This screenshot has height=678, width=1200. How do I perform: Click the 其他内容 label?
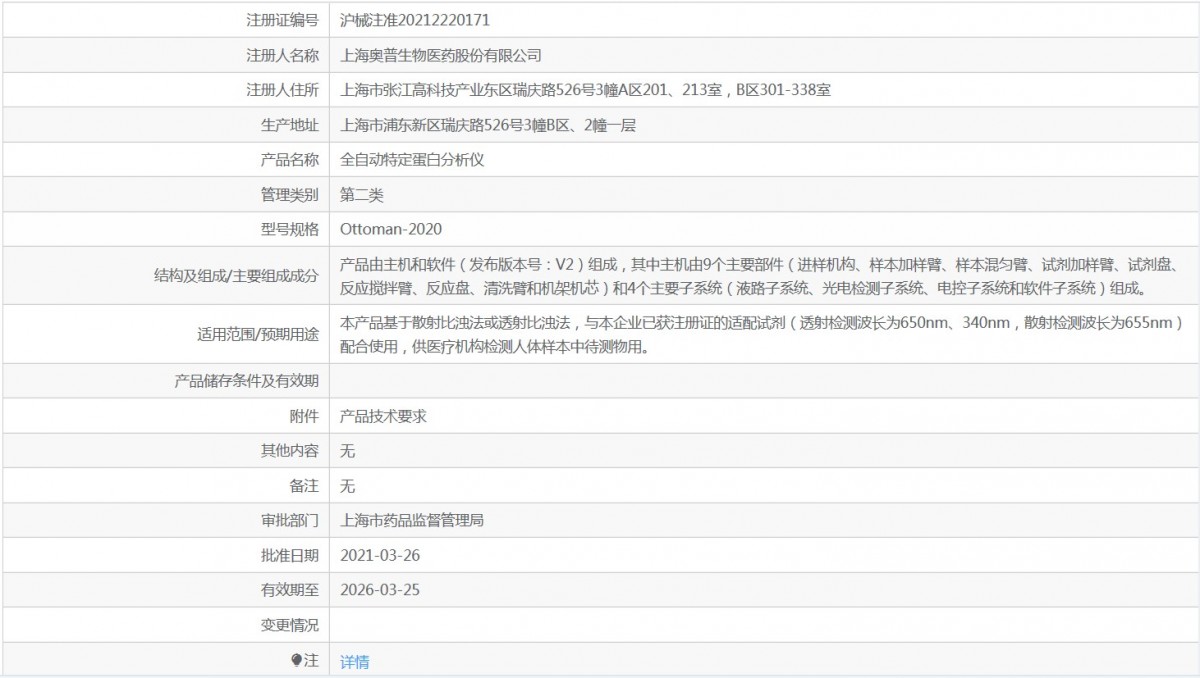pyautogui.click(x=289, y=451)
